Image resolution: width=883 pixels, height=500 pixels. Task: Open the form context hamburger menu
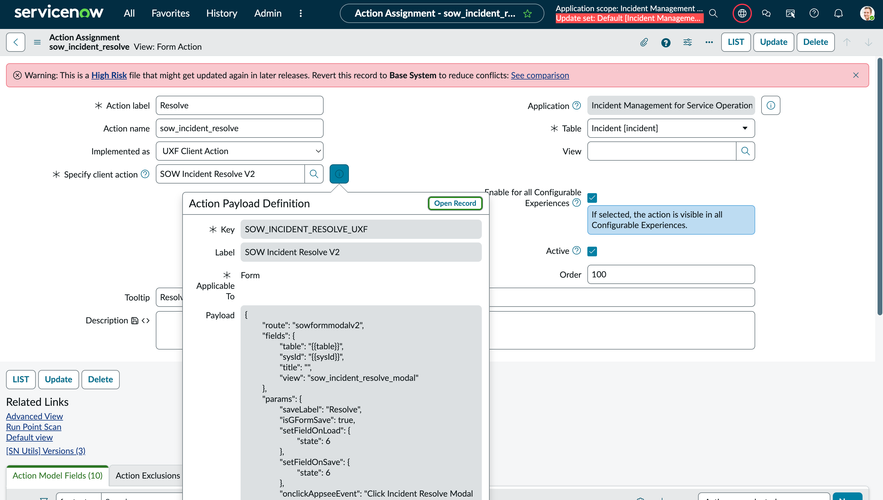(37, 42)
